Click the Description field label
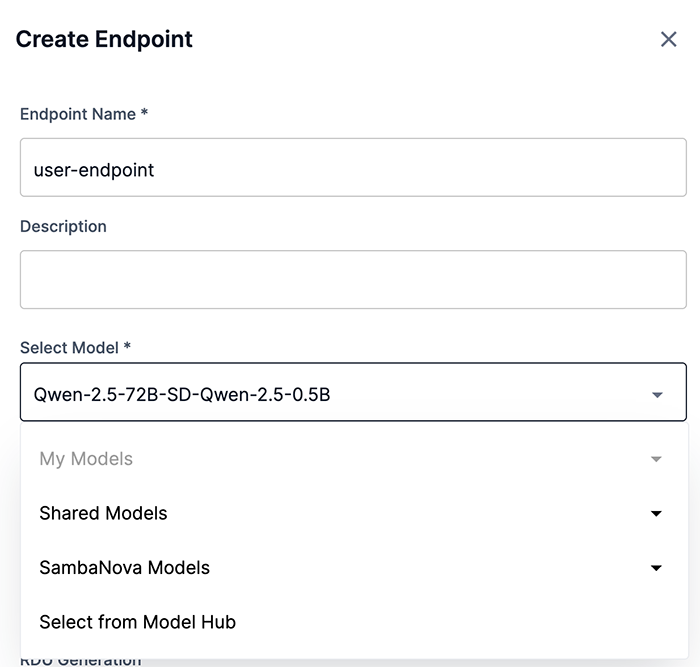This screenshot has width=700, height=667. tap(63, 226)
